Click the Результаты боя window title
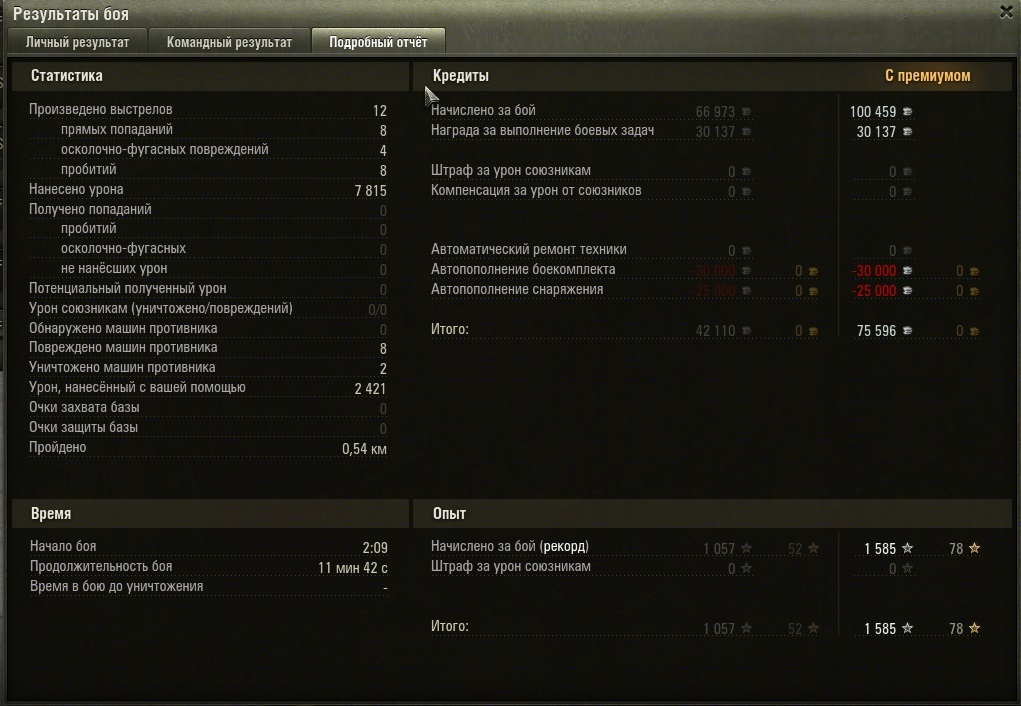 coord(71,13)
